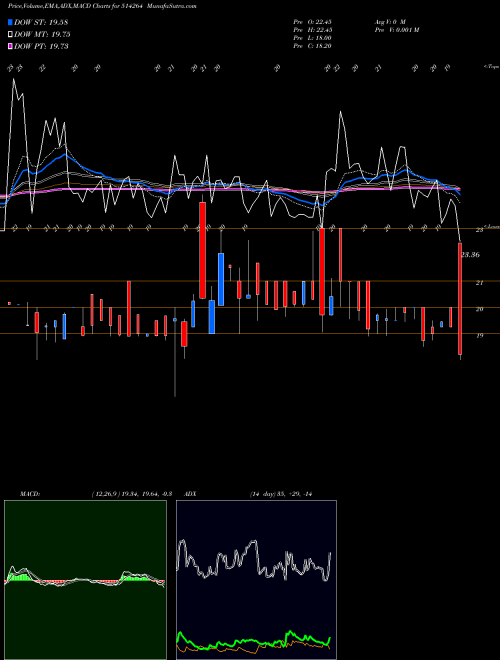Click the 'ADX' panel heading

point(190,494)
